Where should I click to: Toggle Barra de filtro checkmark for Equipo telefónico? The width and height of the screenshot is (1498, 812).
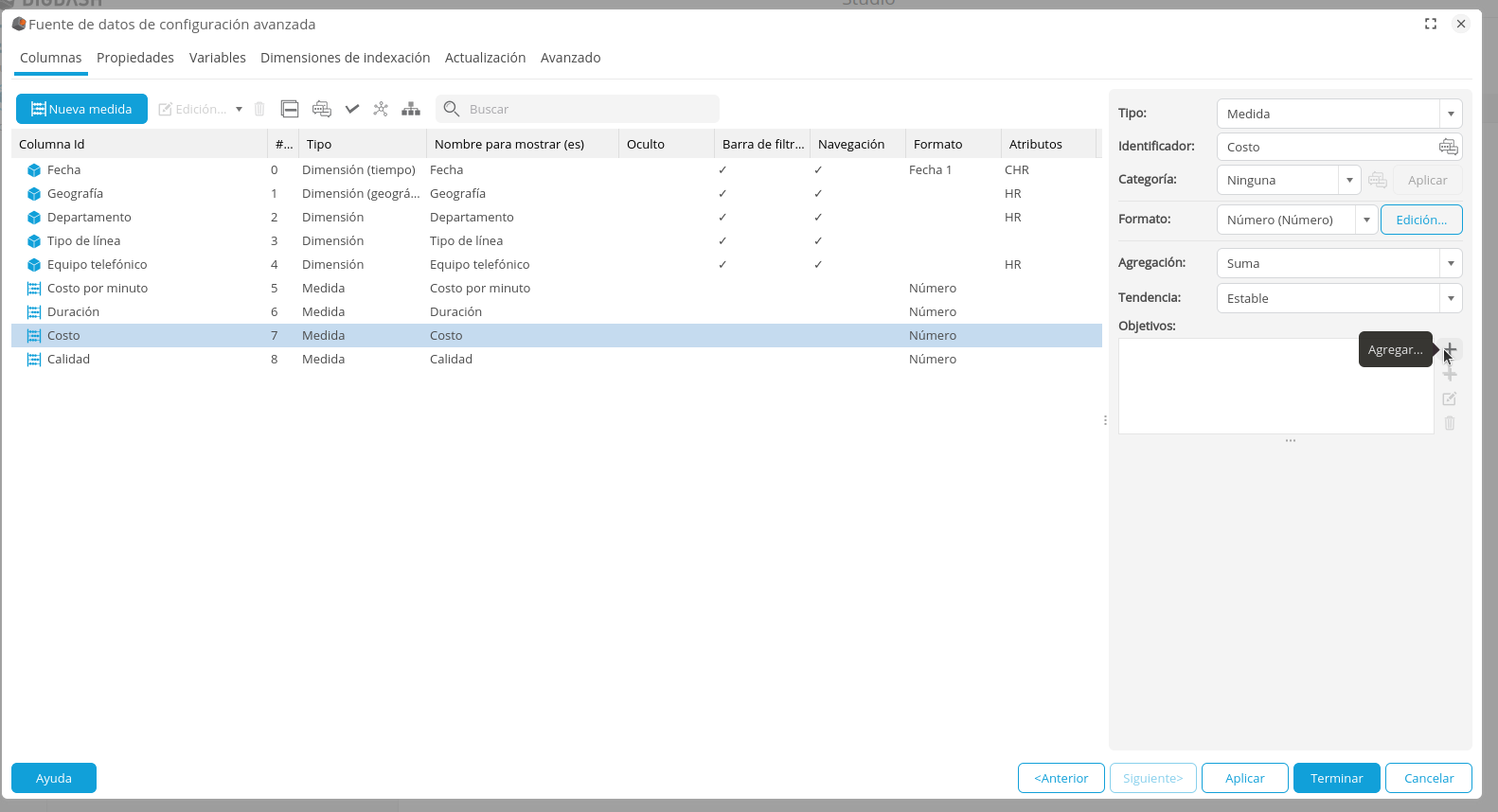tap(722, 265)
